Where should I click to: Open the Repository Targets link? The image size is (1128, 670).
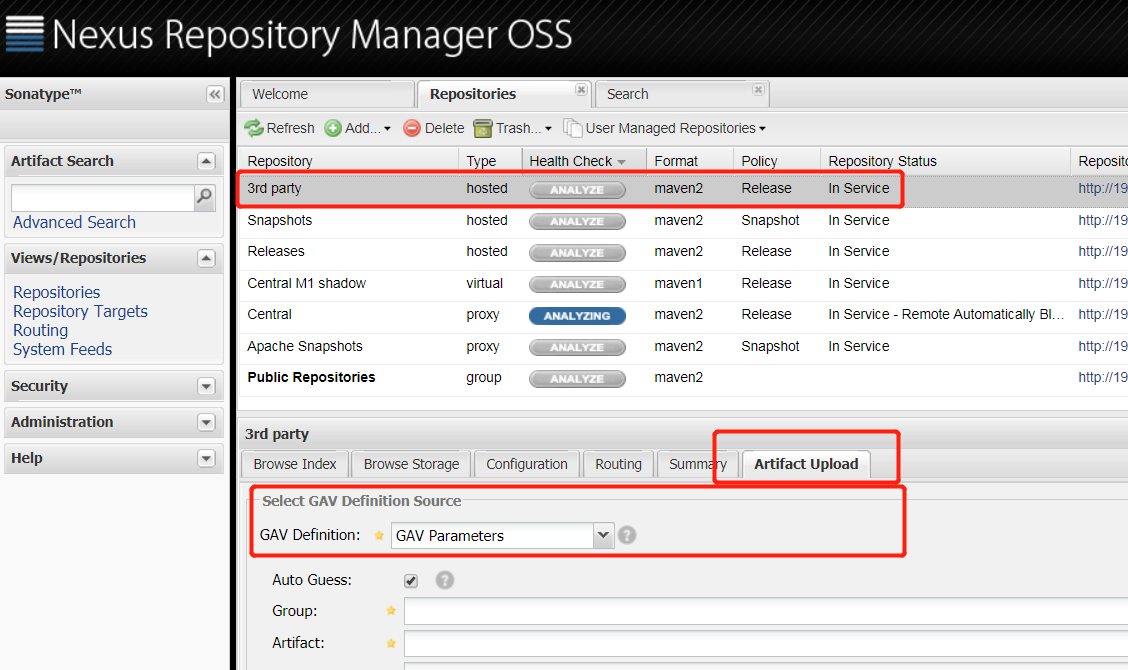[81, 311]
